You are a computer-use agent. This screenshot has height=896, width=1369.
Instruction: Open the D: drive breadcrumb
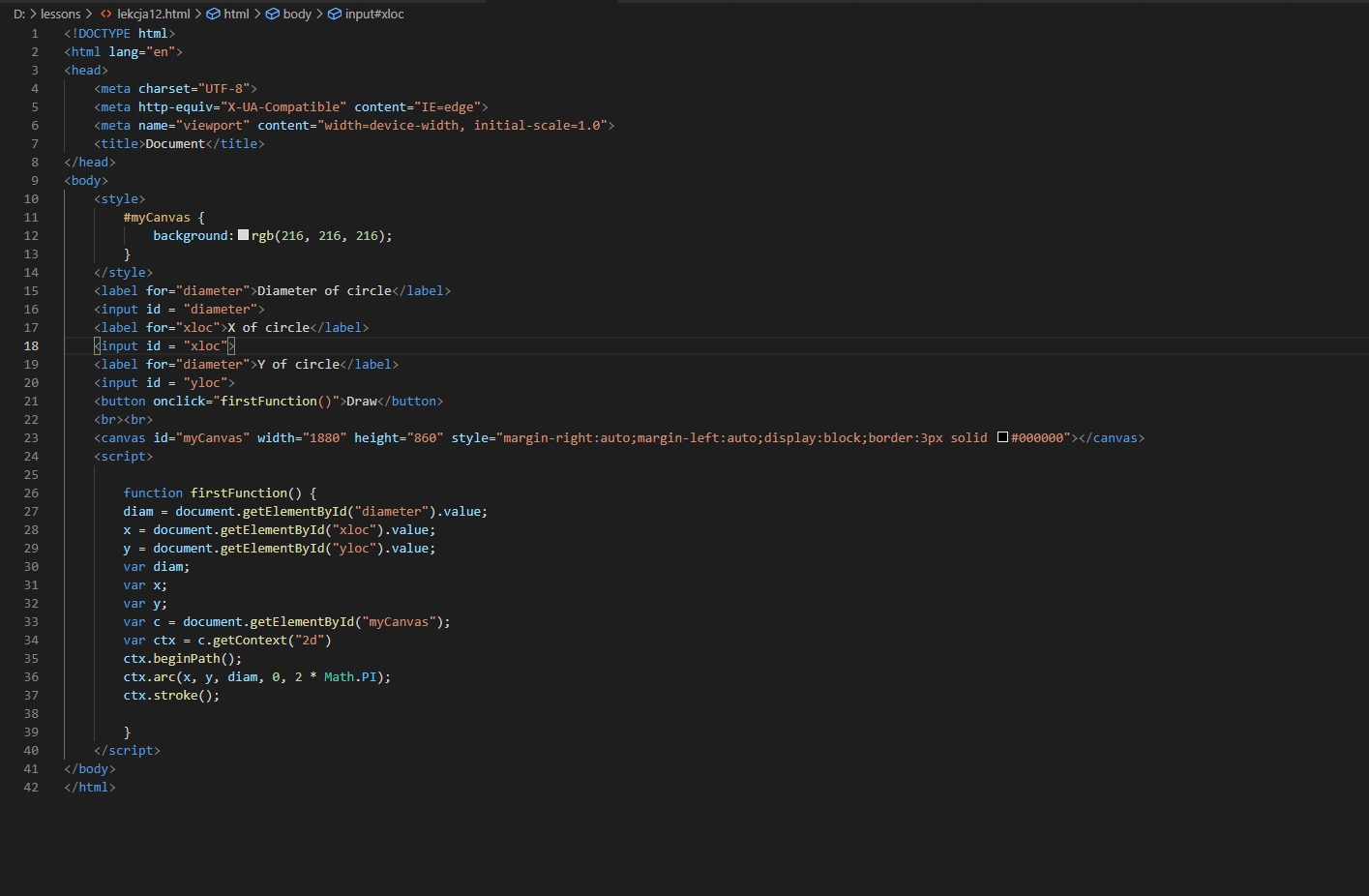pos(19,15)
